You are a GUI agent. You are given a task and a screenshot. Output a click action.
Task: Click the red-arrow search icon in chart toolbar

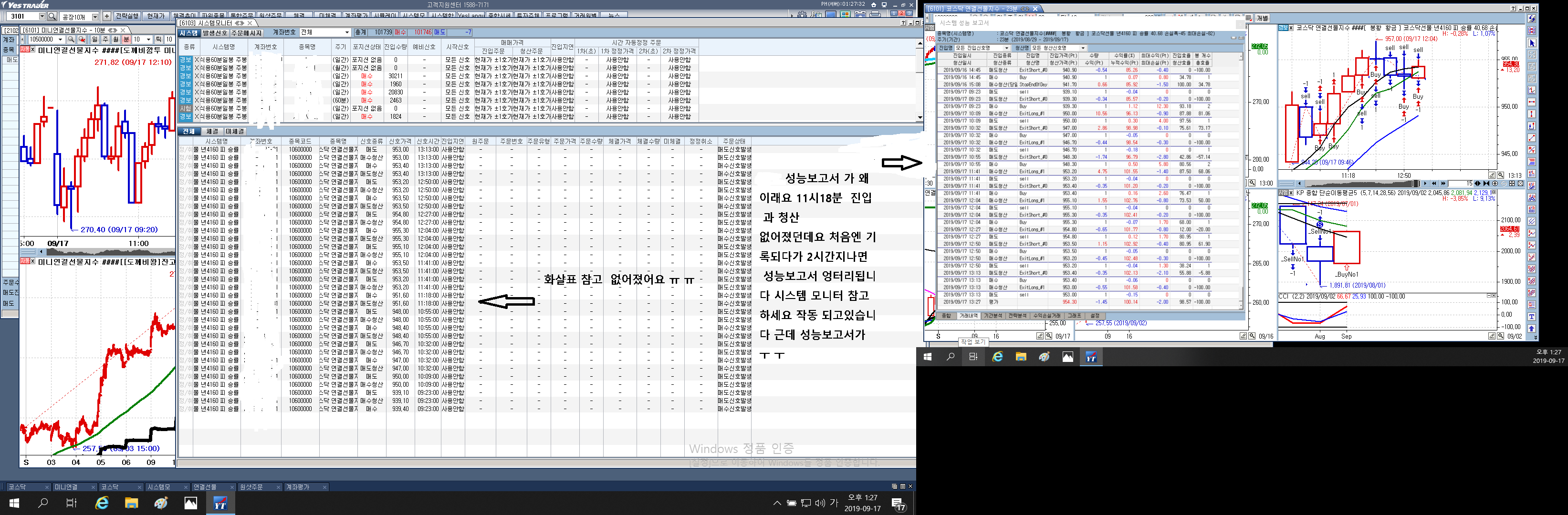coord(82,40)
